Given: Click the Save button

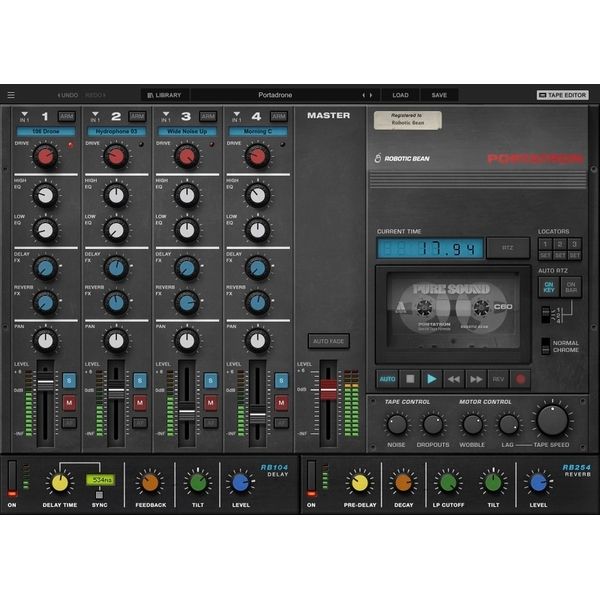Looking at the screenshot, I should (439, 95).
